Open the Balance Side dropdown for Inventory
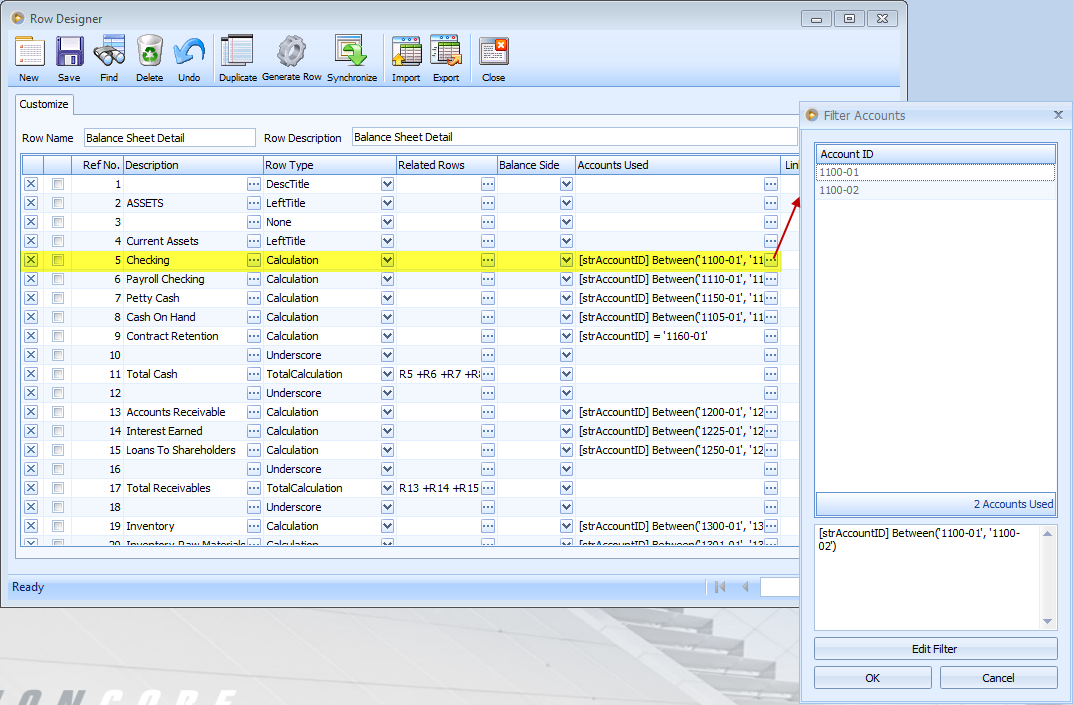 (566, 525)
